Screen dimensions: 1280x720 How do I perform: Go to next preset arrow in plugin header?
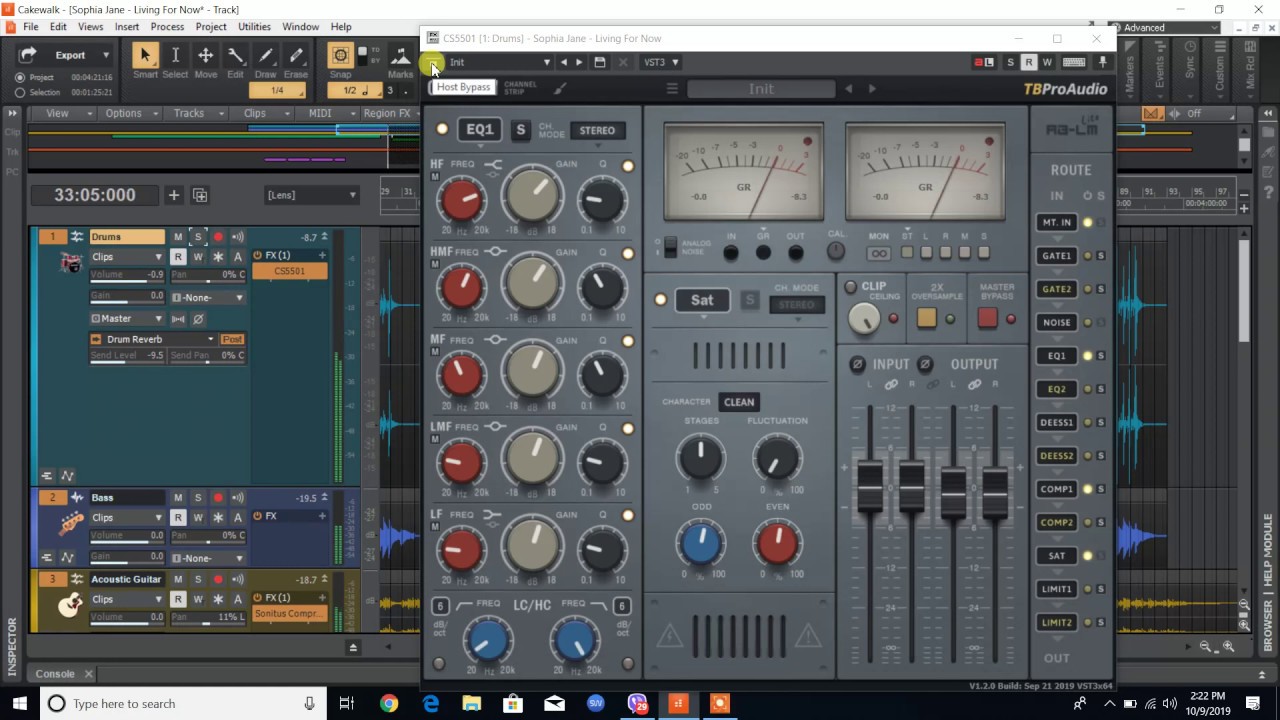coord(579,62)
